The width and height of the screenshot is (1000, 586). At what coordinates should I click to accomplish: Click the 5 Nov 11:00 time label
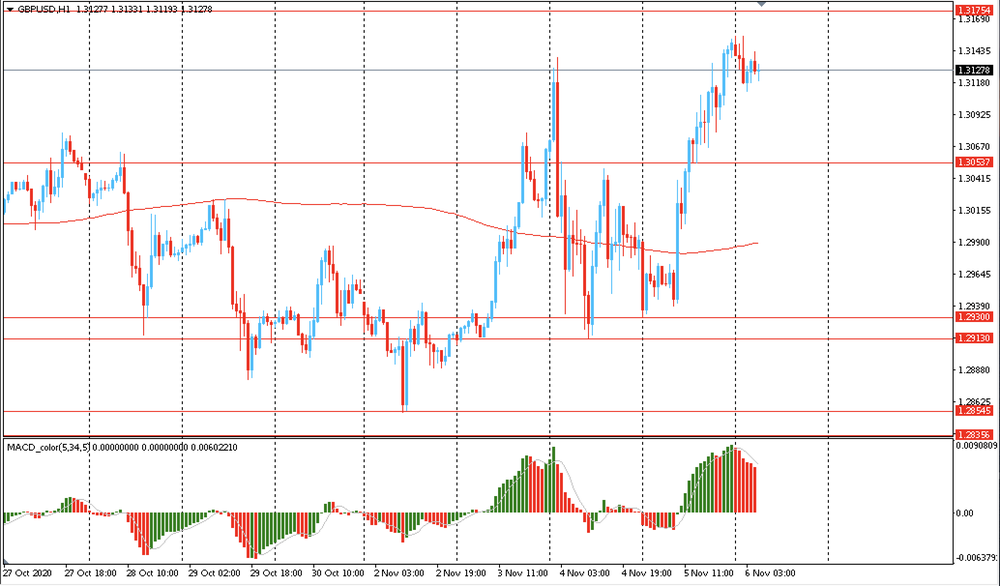(709, 573)
